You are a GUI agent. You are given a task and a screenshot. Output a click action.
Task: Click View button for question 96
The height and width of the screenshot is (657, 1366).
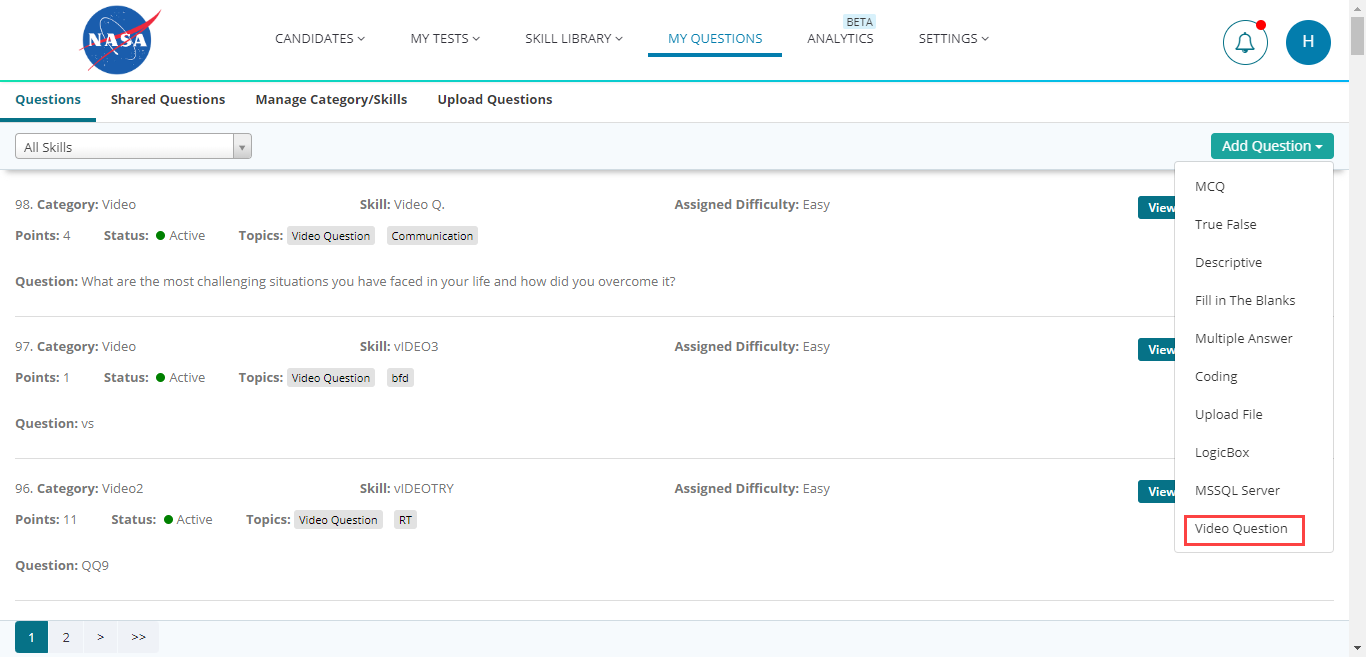coord(1157,491)
